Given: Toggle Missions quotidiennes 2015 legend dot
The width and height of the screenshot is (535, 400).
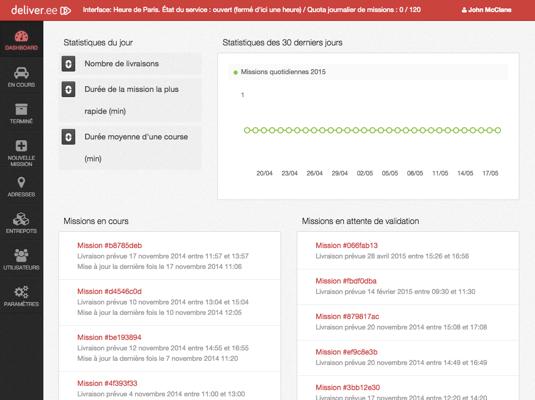Looking at the screenshot, I should [x=235, y=72].
